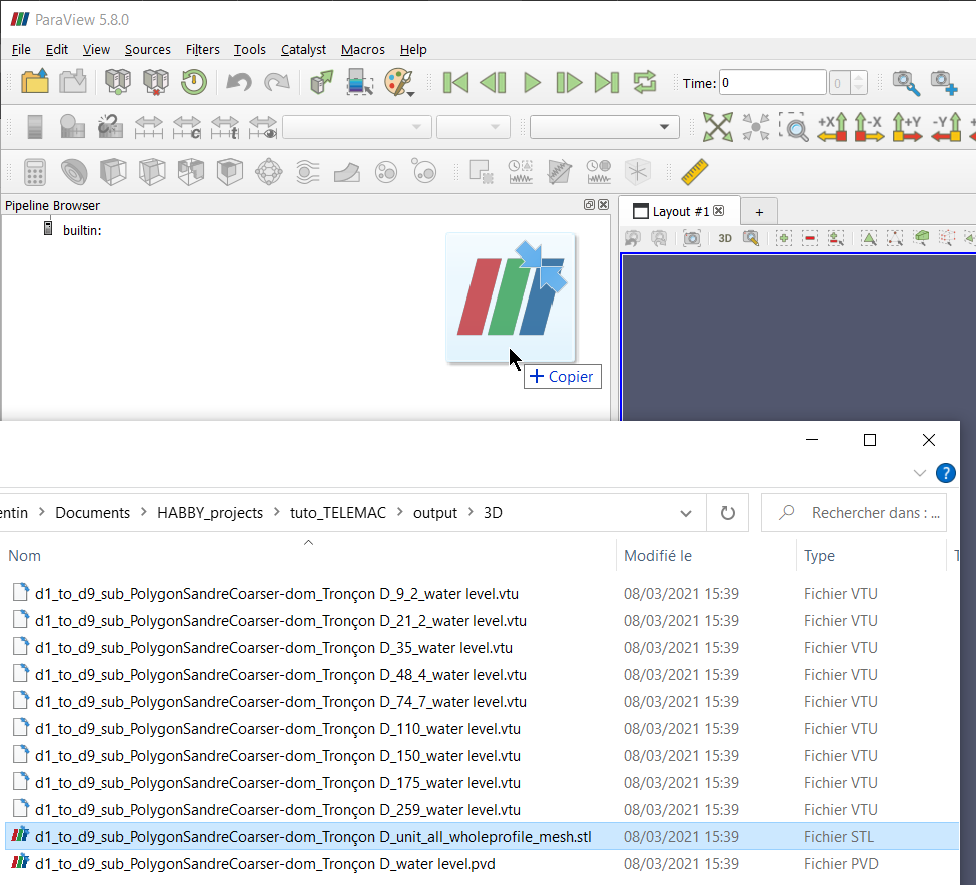Open the representation type dropdown

coord(604,127)
